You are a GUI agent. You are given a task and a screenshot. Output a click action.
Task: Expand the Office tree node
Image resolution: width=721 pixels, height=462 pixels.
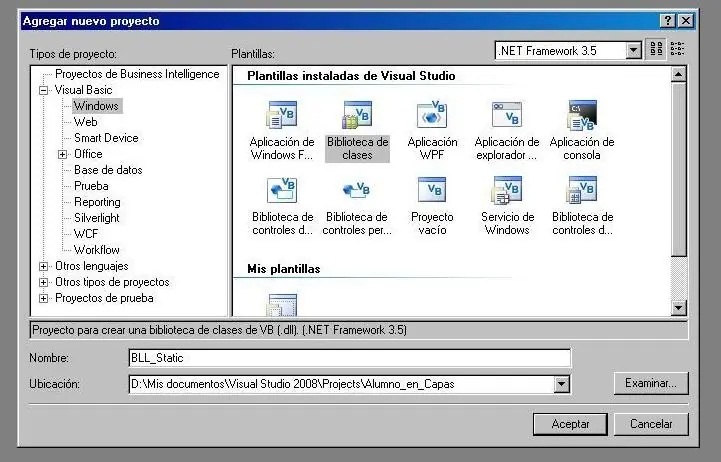63,154
